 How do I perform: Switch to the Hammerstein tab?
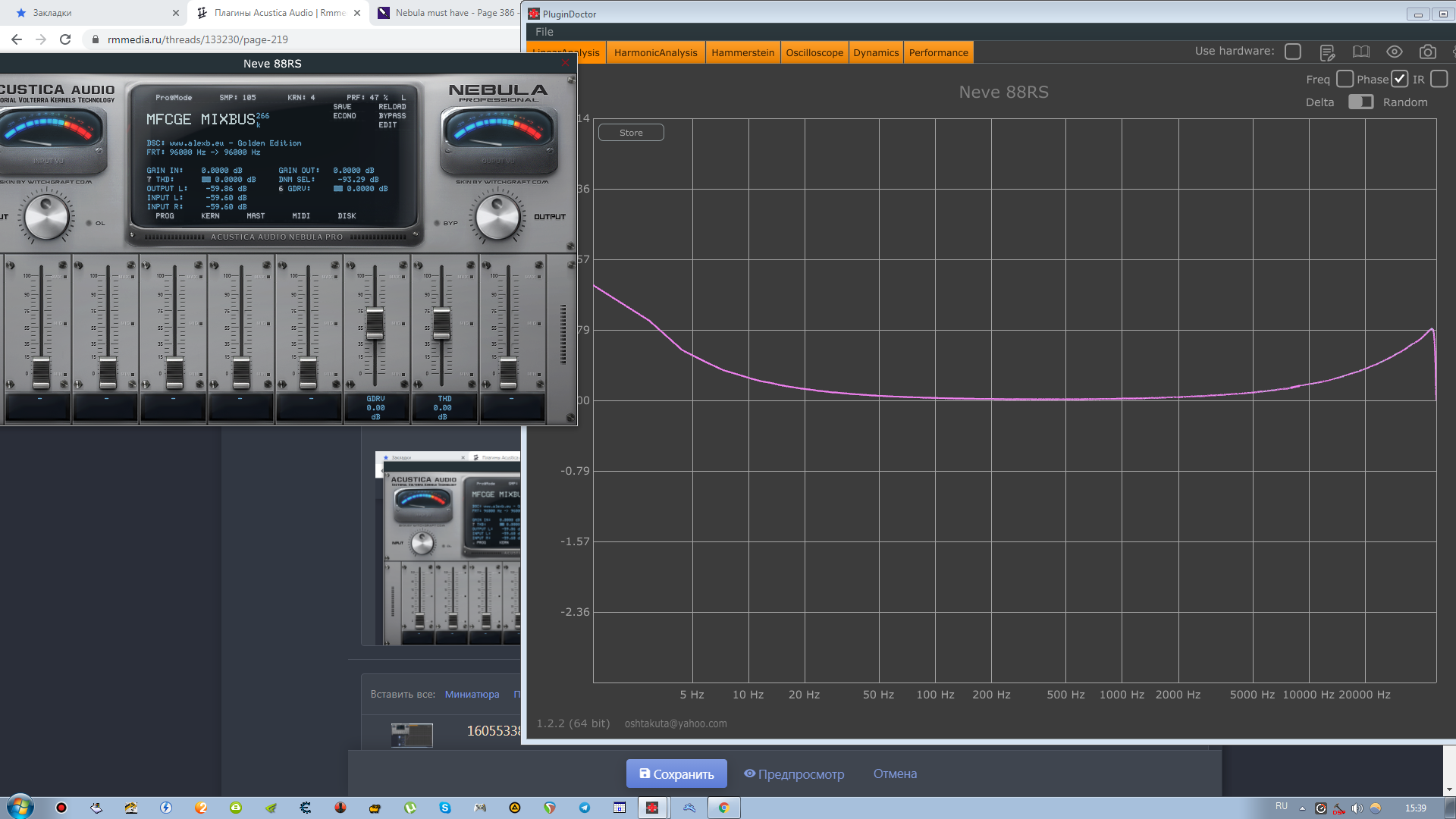coord(742,52)
